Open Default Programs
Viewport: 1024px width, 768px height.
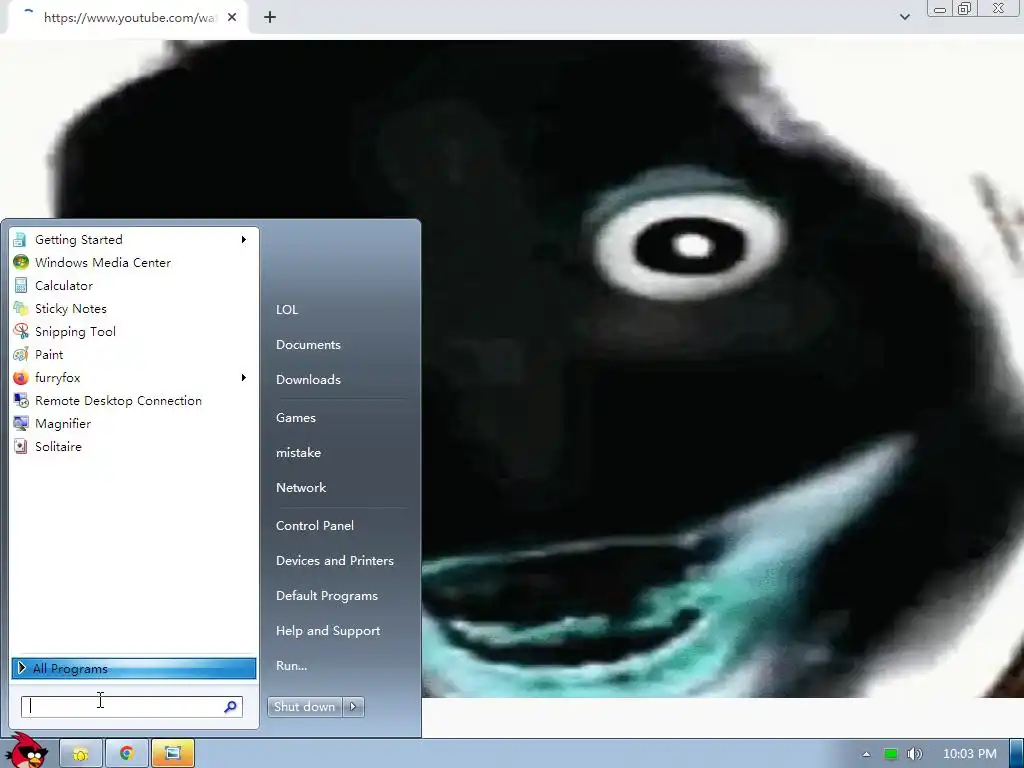click(327, 596)
